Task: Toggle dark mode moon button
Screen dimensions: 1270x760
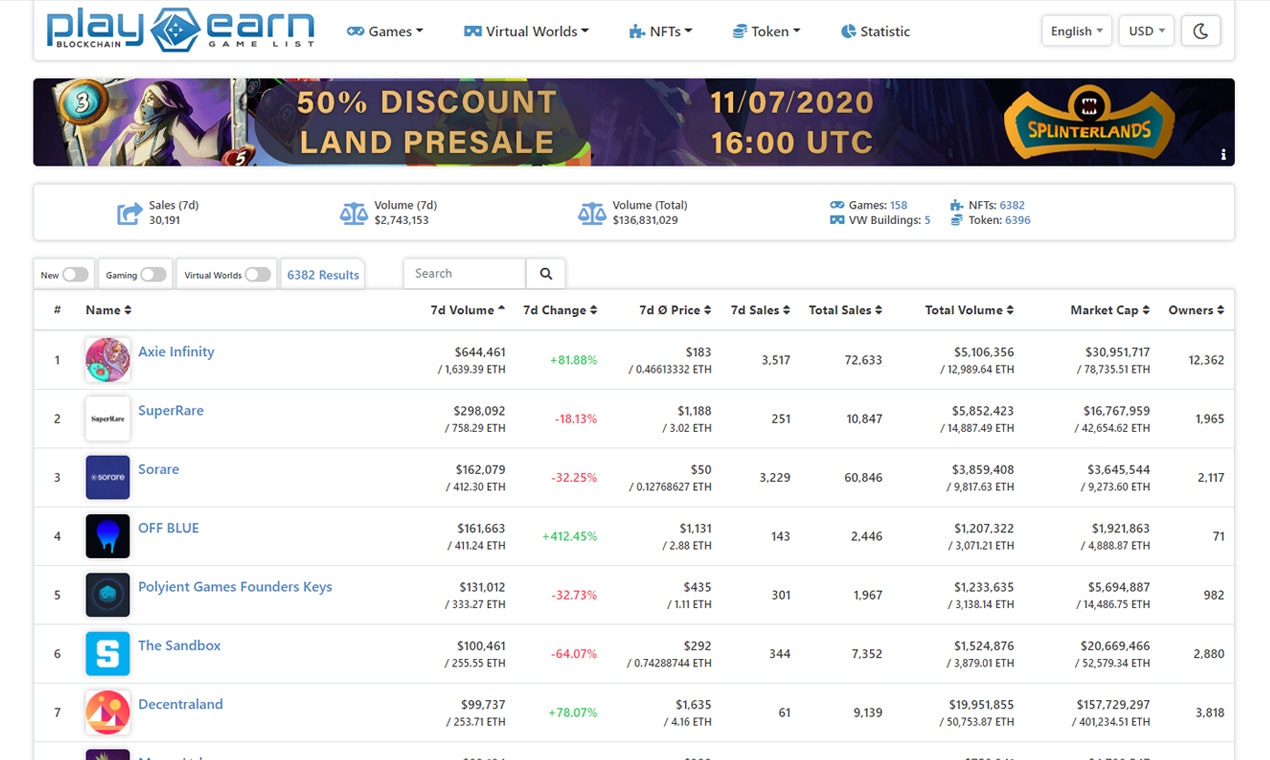Action: 1201,31
